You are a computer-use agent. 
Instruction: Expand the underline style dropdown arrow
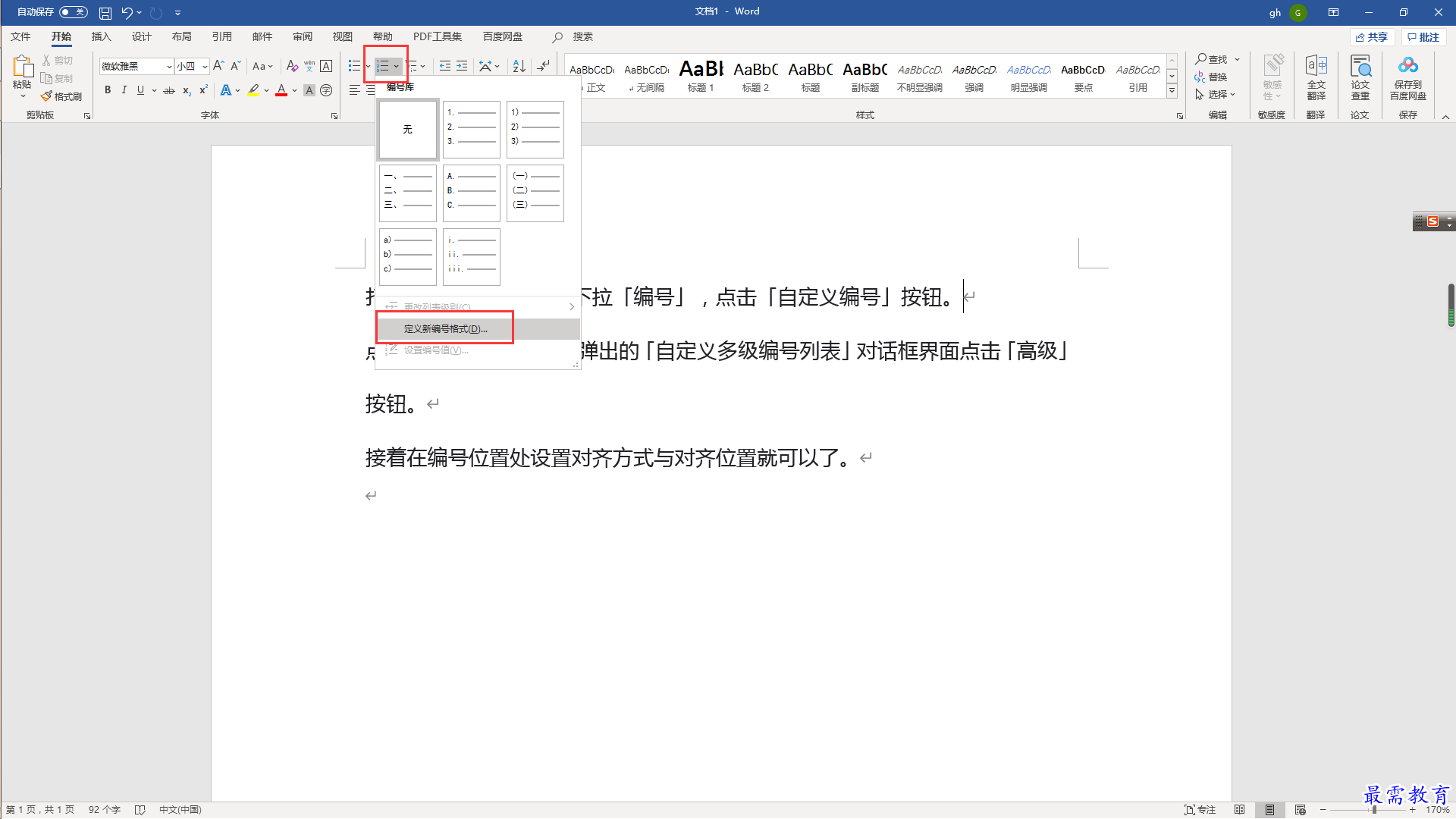coord(154,90)
